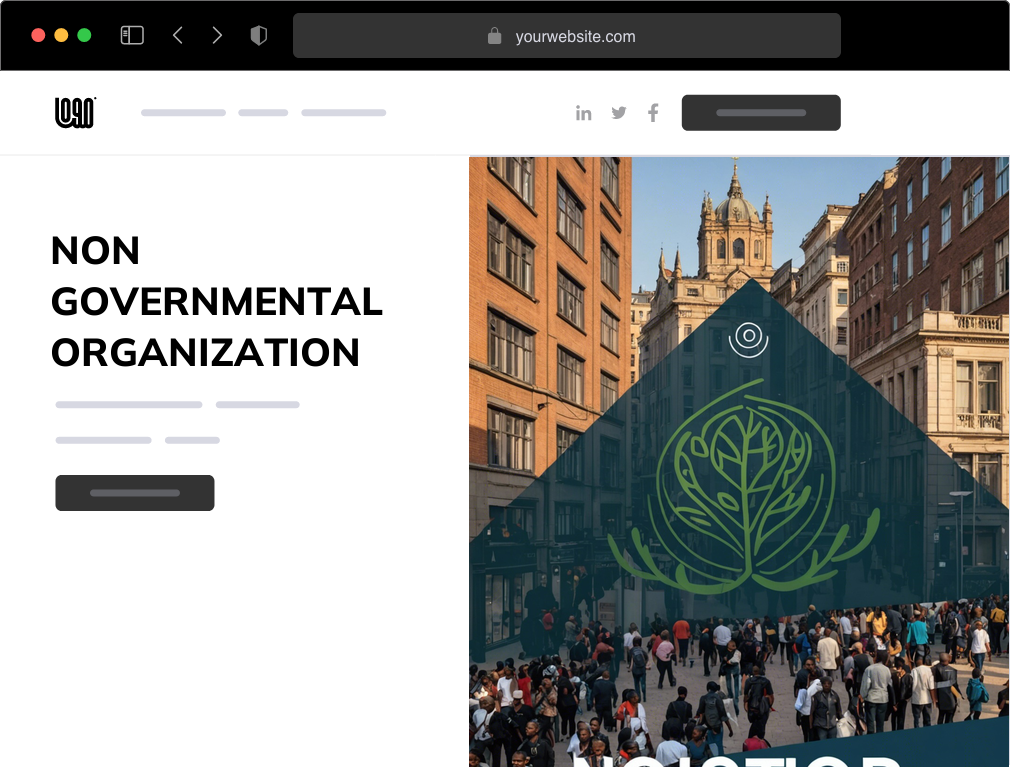
Task: Go forward using the right arrow
Action: coord(217,36)
